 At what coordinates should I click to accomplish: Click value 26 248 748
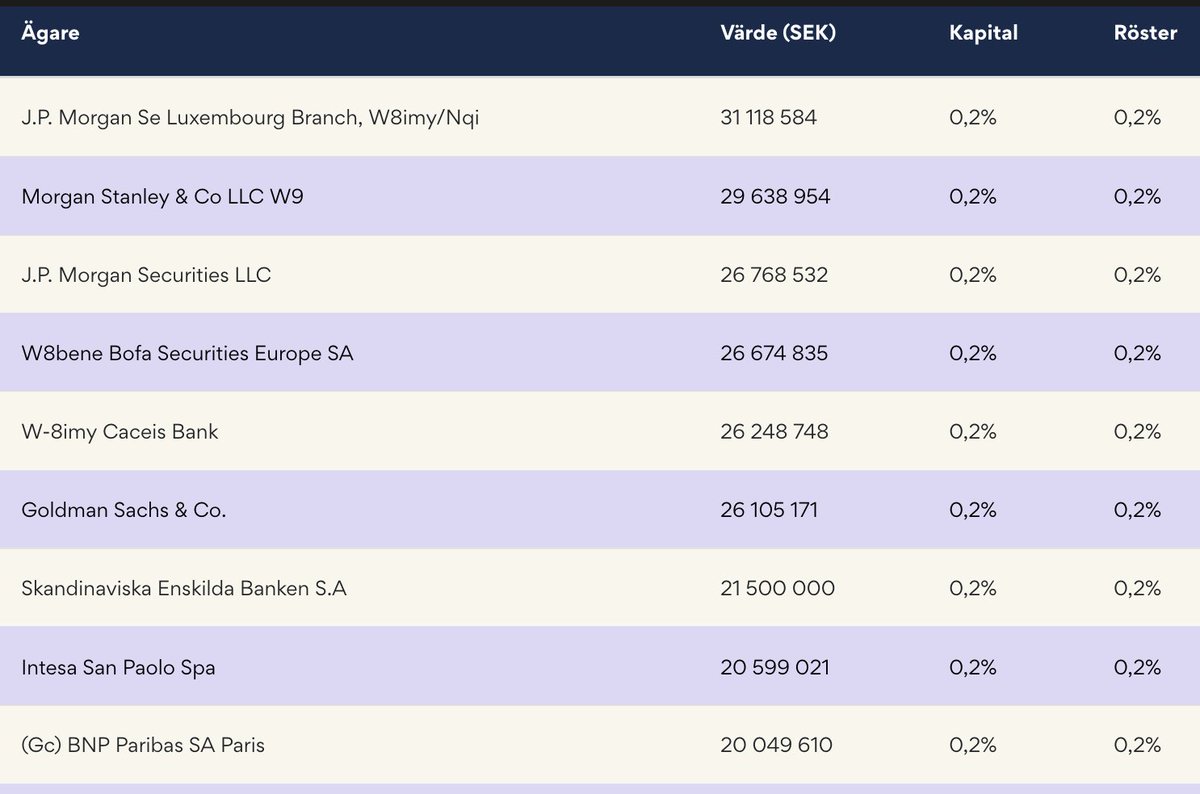pyautogui.click(x=774, y=432)
